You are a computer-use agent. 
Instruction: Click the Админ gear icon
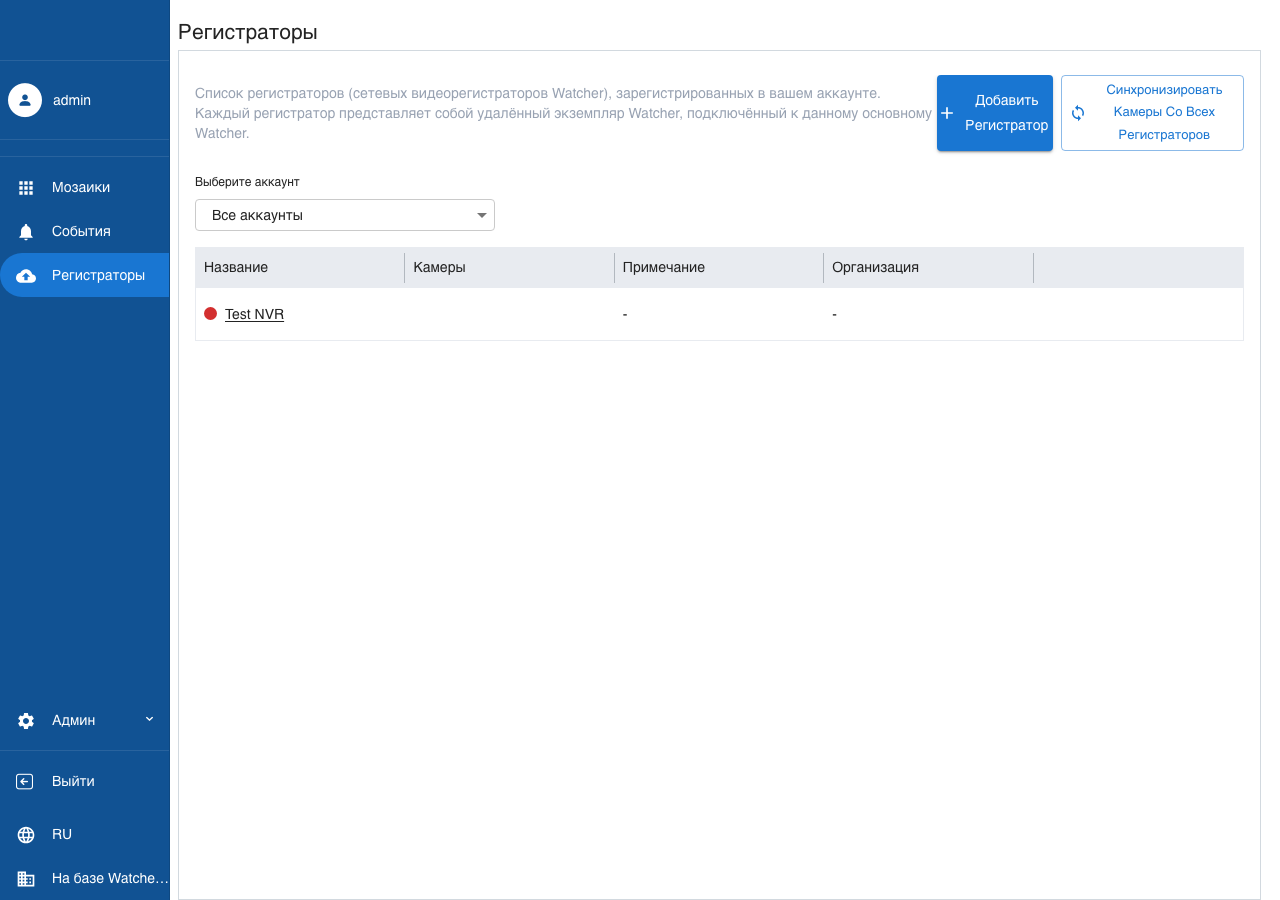tap(26, 721)
